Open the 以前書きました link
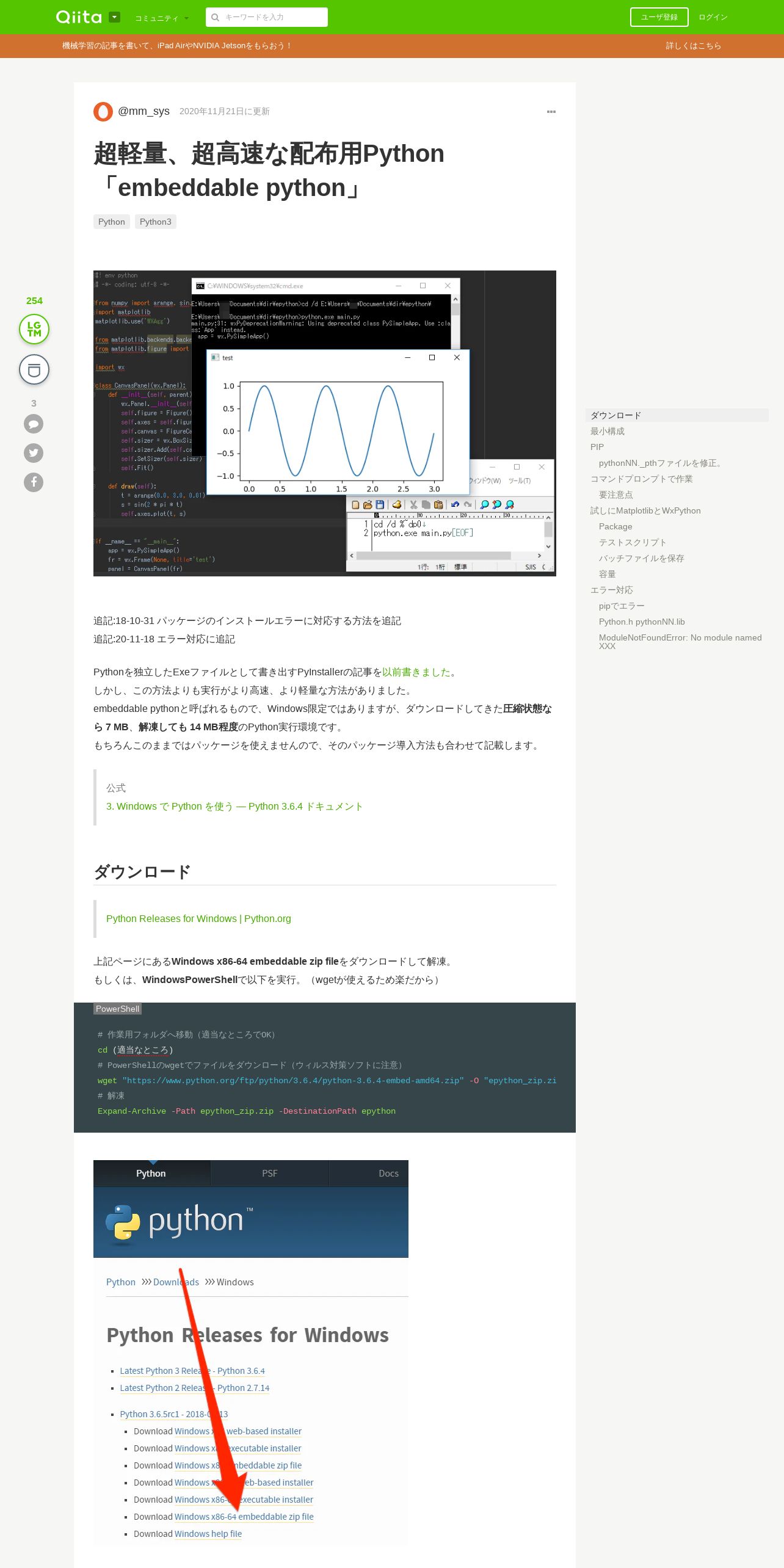The image size is (784, 1568). 416,672
